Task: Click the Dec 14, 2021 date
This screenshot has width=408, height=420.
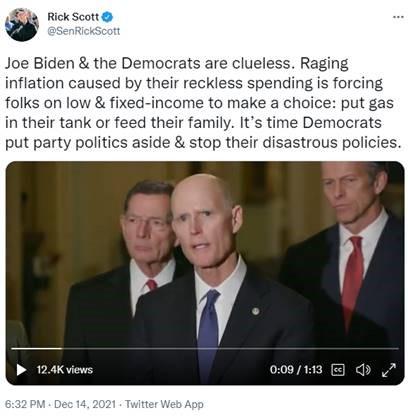Action: click(85, 404)
